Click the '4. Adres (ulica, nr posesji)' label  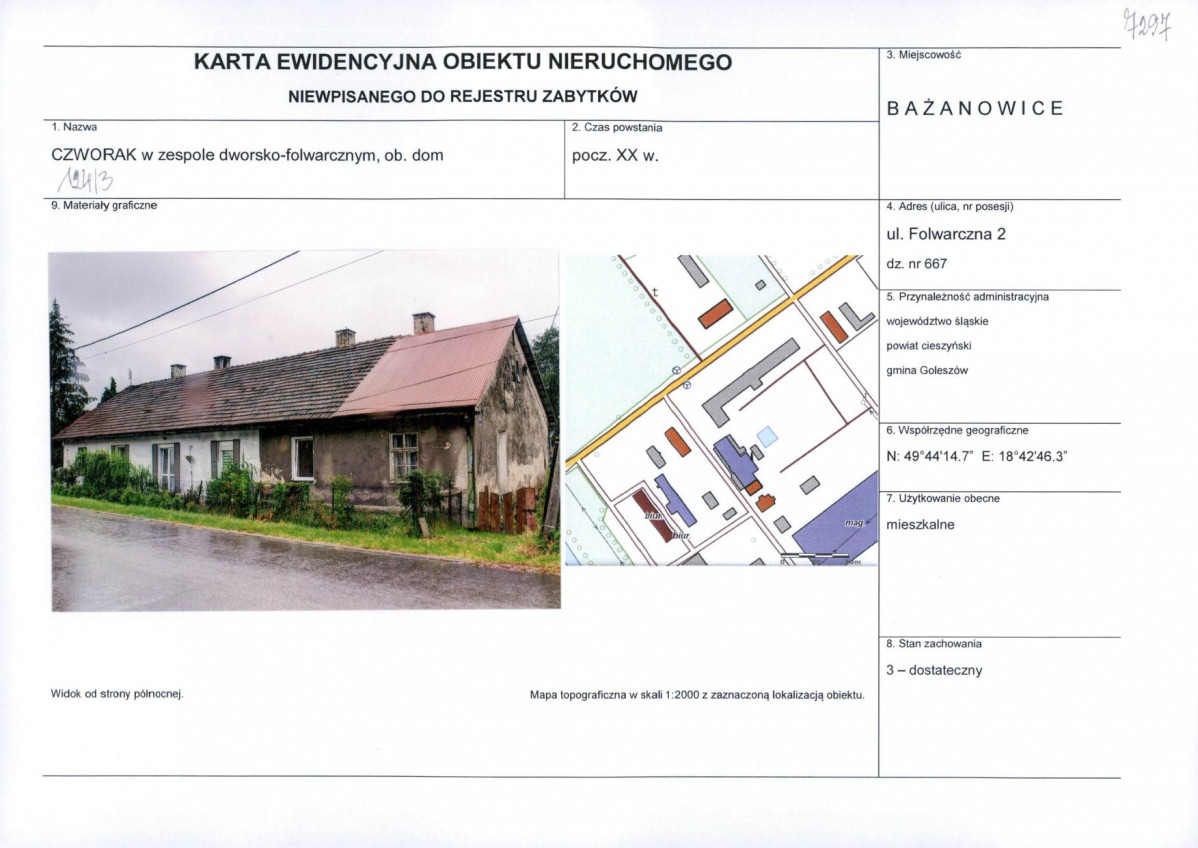(x=950, y=206)
